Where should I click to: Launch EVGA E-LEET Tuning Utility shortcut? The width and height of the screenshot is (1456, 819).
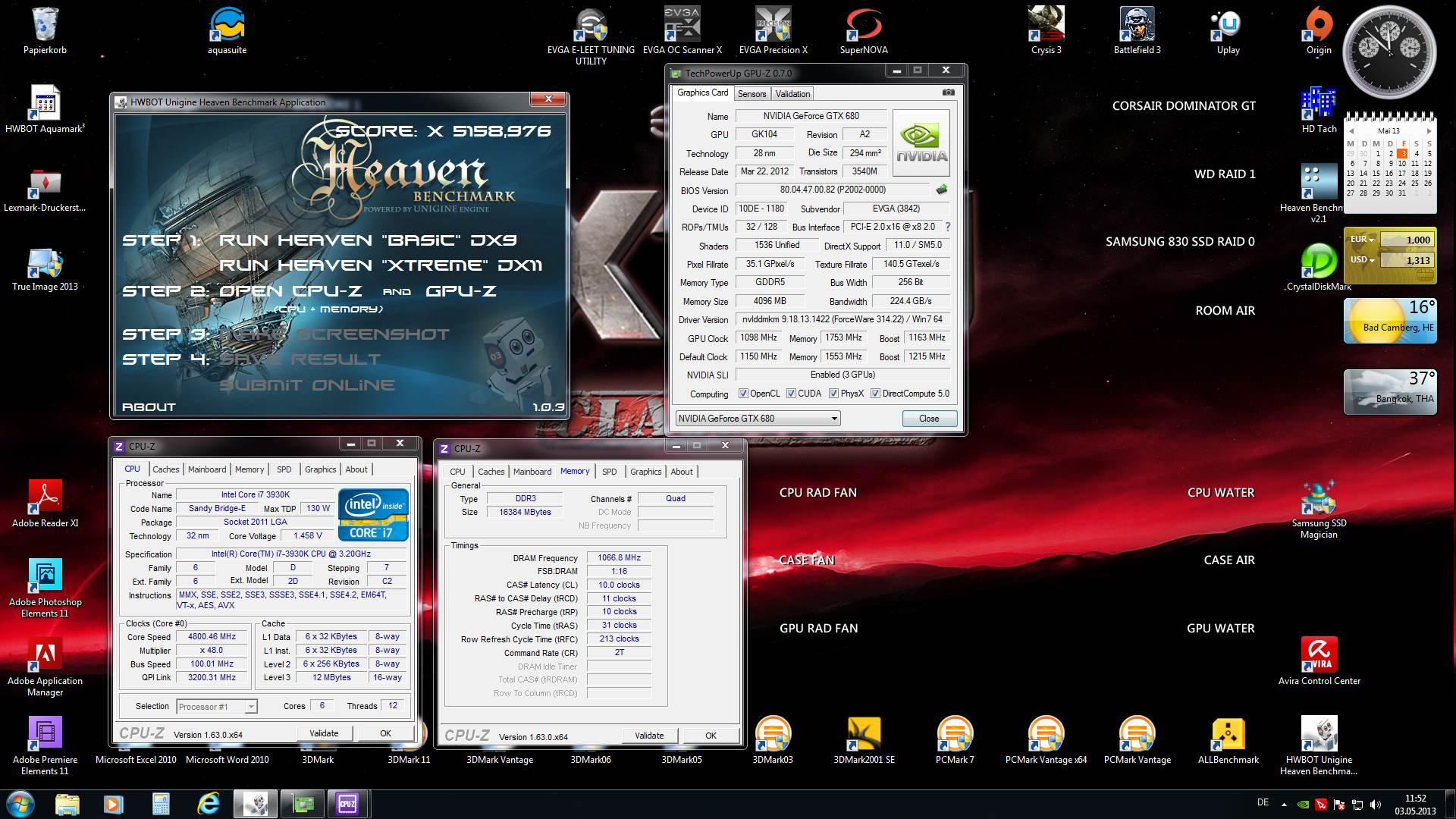point(591,36)
